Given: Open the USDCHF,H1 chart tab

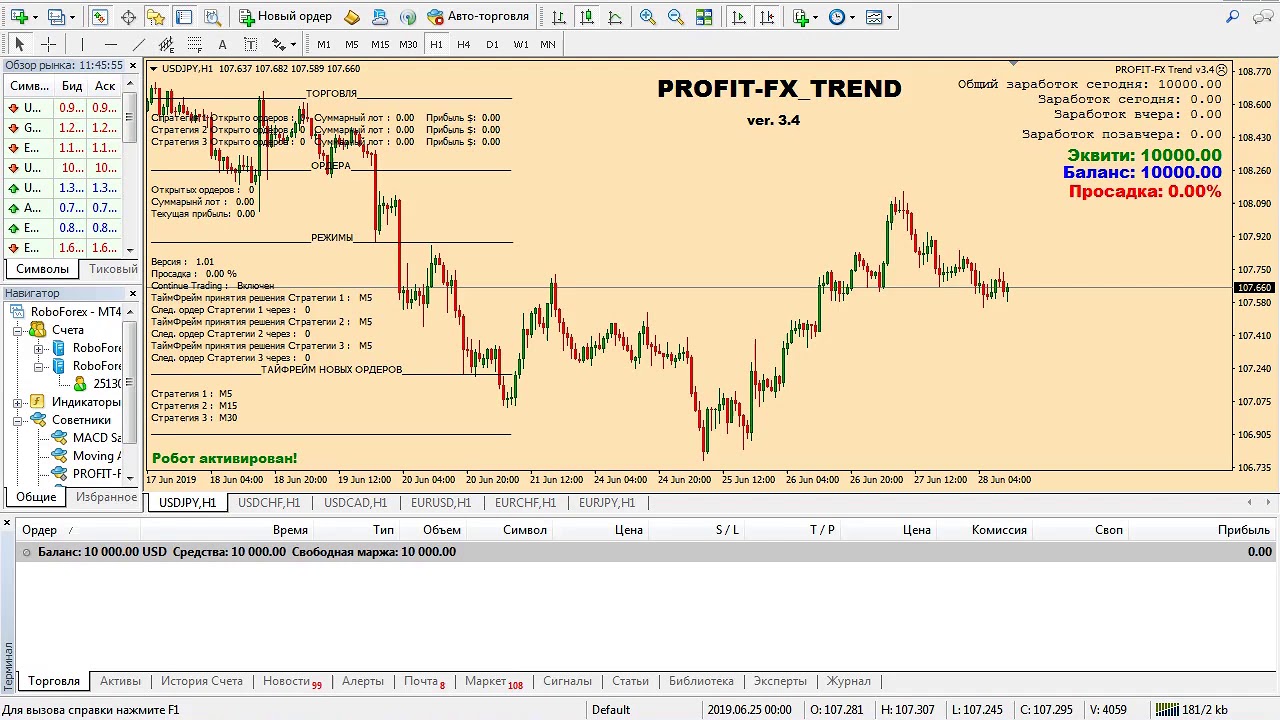Looking at the screenshot, I should pyautogui.click(x=269, y=503).
